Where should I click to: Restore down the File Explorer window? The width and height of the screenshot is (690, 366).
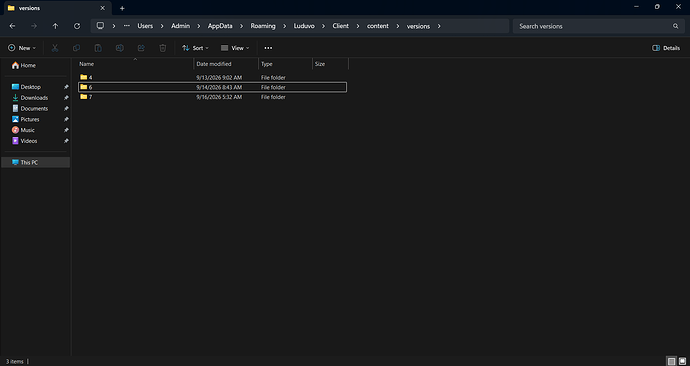click(x=657, y=7)
